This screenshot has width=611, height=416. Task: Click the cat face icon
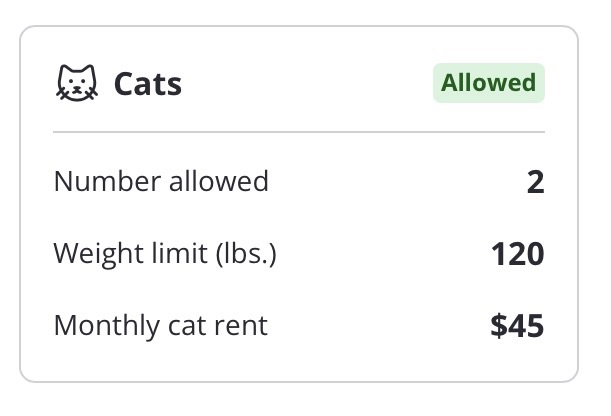pos(76,84)
